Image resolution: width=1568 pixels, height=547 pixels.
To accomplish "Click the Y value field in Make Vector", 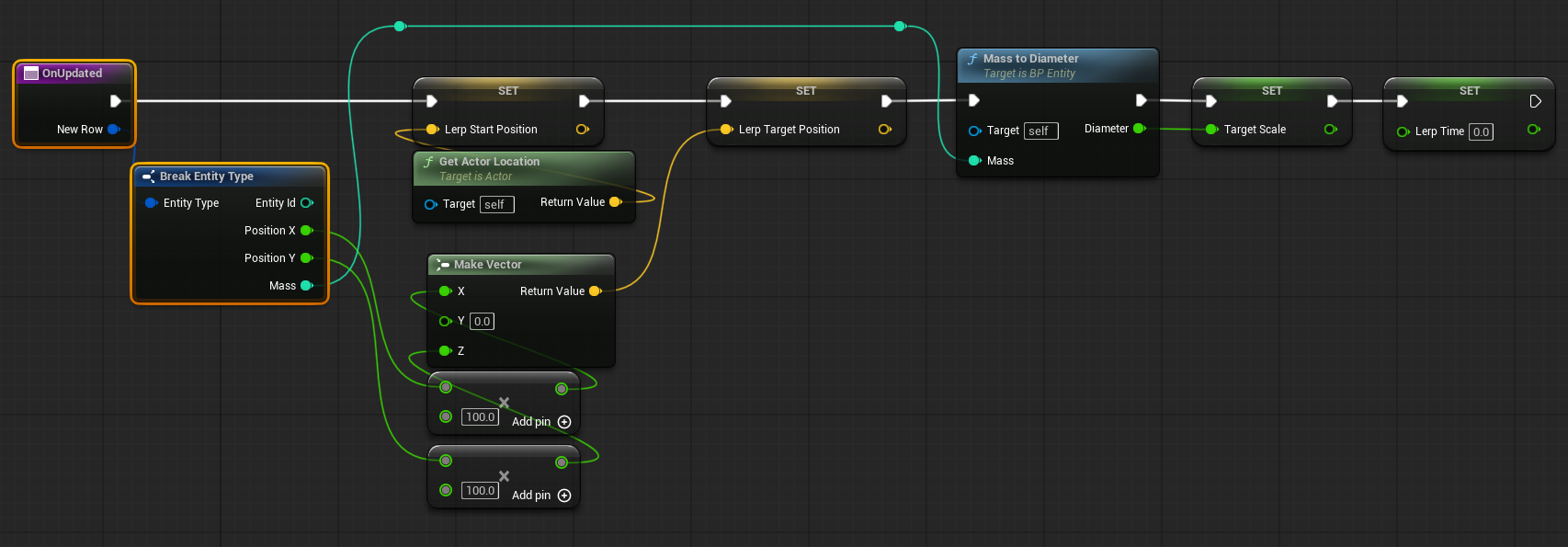I will pos(482,322).
